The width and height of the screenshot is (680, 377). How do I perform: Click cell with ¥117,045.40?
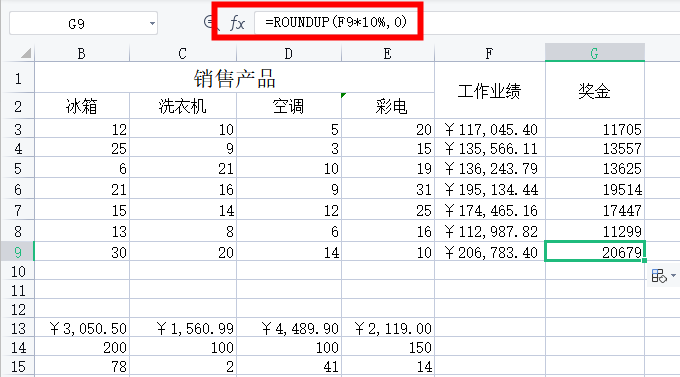point(490,129)
